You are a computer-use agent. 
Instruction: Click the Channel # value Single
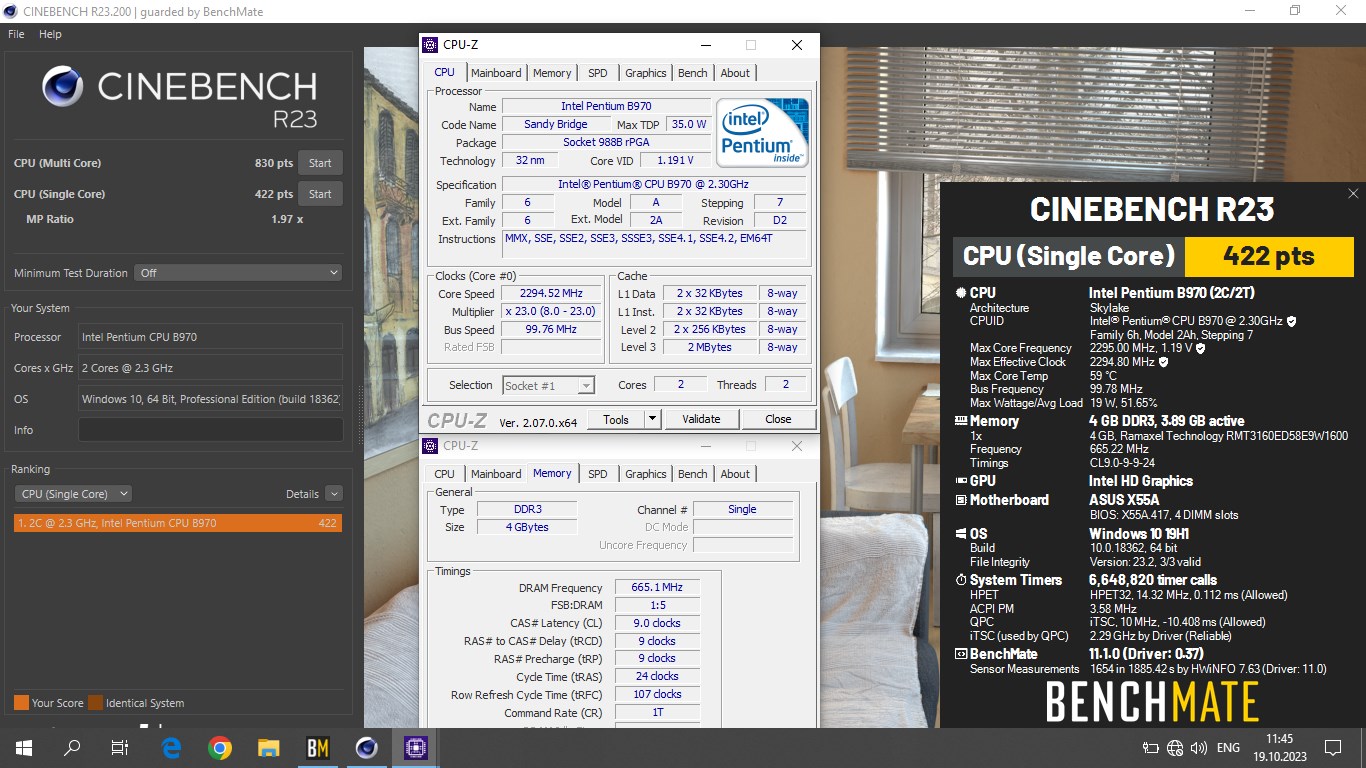(x=742, y=509)
